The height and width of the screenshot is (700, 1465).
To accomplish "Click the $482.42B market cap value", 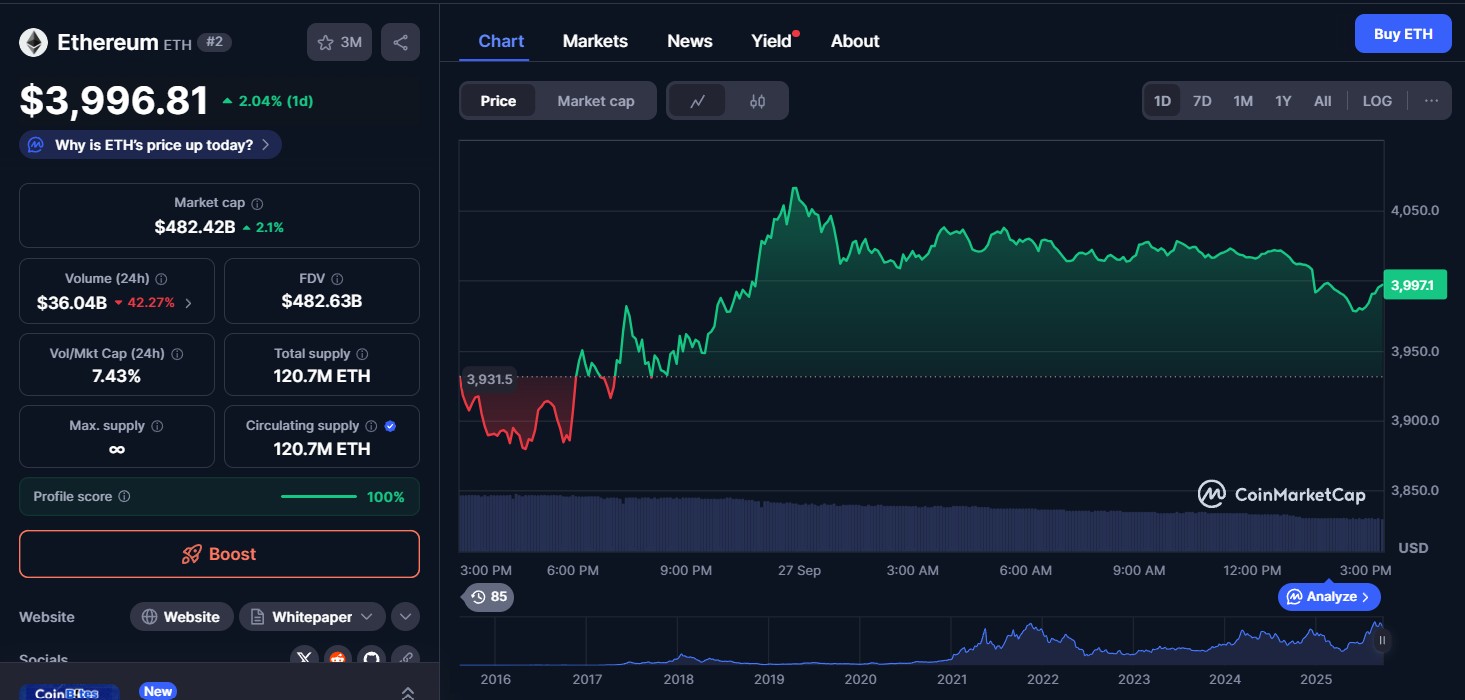I will pyautogui.click(x=195, y=227).
